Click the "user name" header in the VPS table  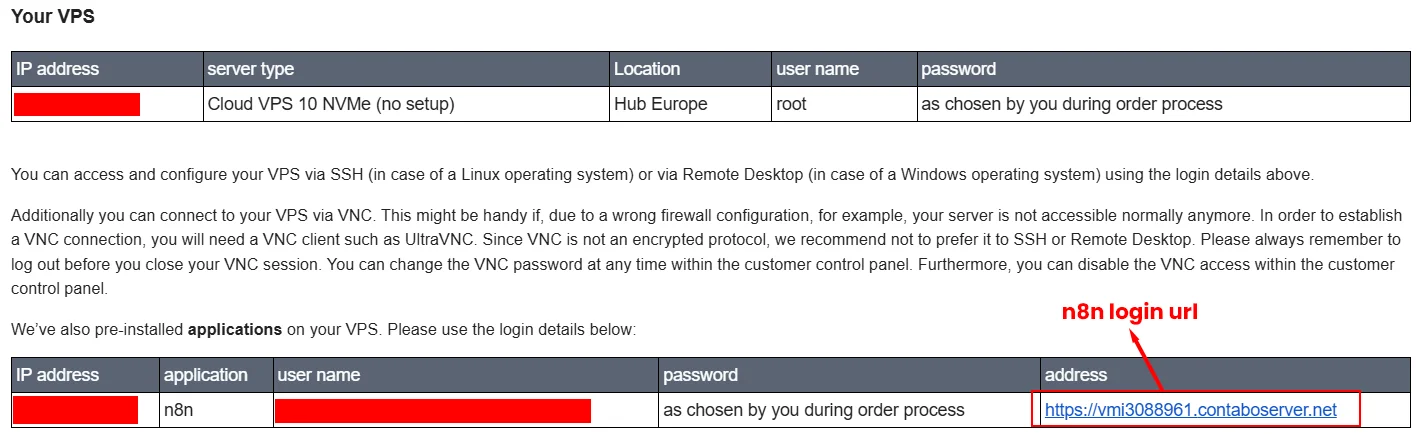tap(817, 69)
